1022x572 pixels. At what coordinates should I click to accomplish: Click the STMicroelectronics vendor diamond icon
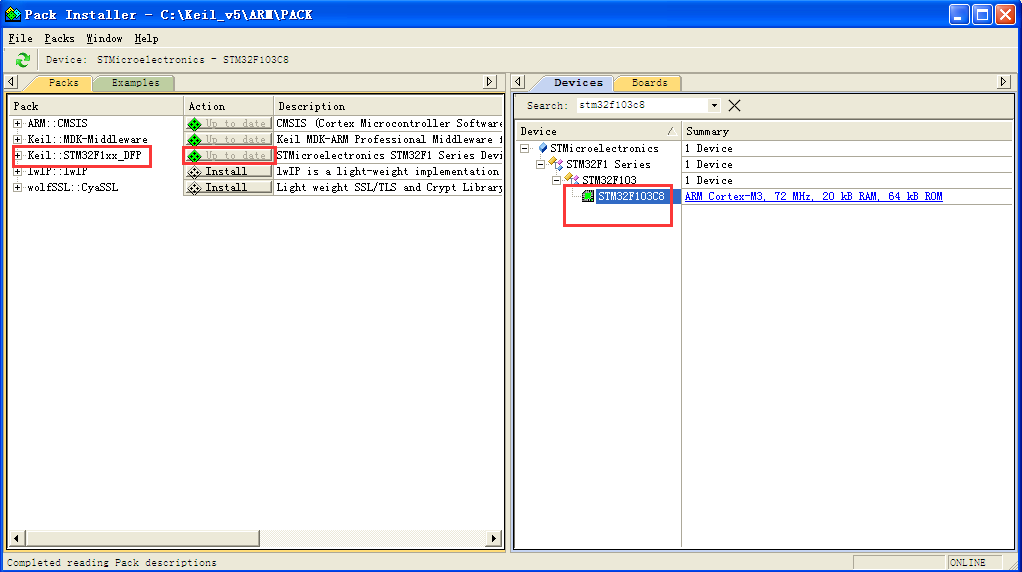[542, 149]
